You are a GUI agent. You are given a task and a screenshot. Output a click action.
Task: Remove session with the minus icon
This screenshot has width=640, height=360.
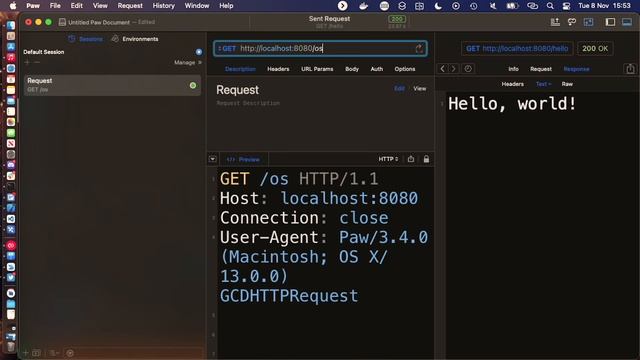[37, 62]
